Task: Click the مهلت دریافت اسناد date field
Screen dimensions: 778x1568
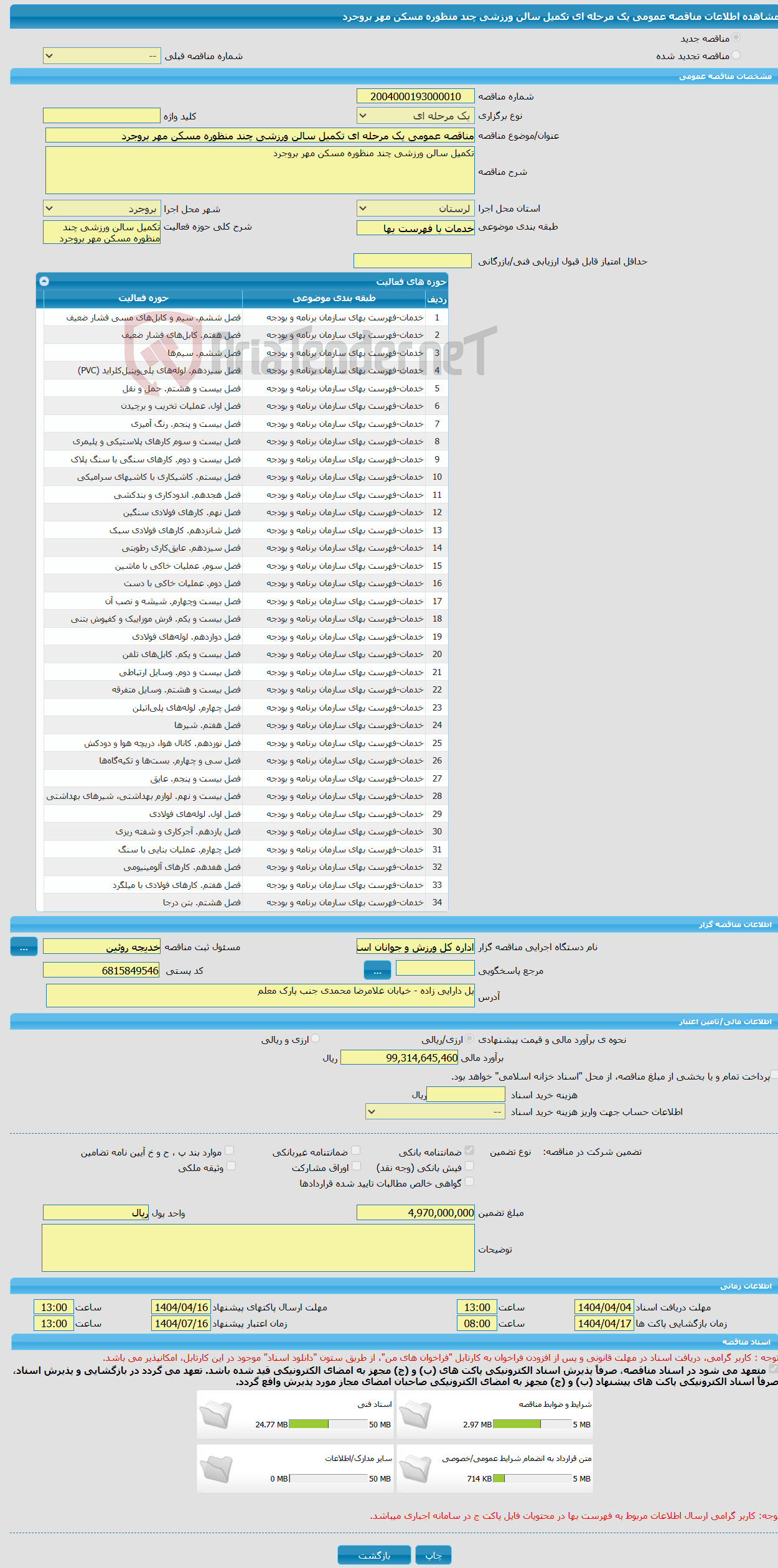Action: (604, 1307)
